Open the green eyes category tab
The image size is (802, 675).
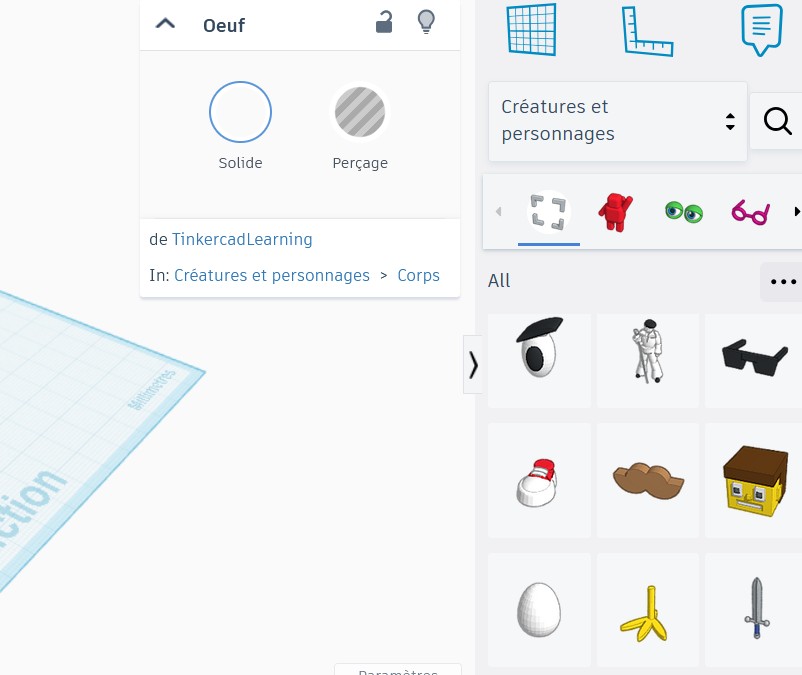coord(684,212)
